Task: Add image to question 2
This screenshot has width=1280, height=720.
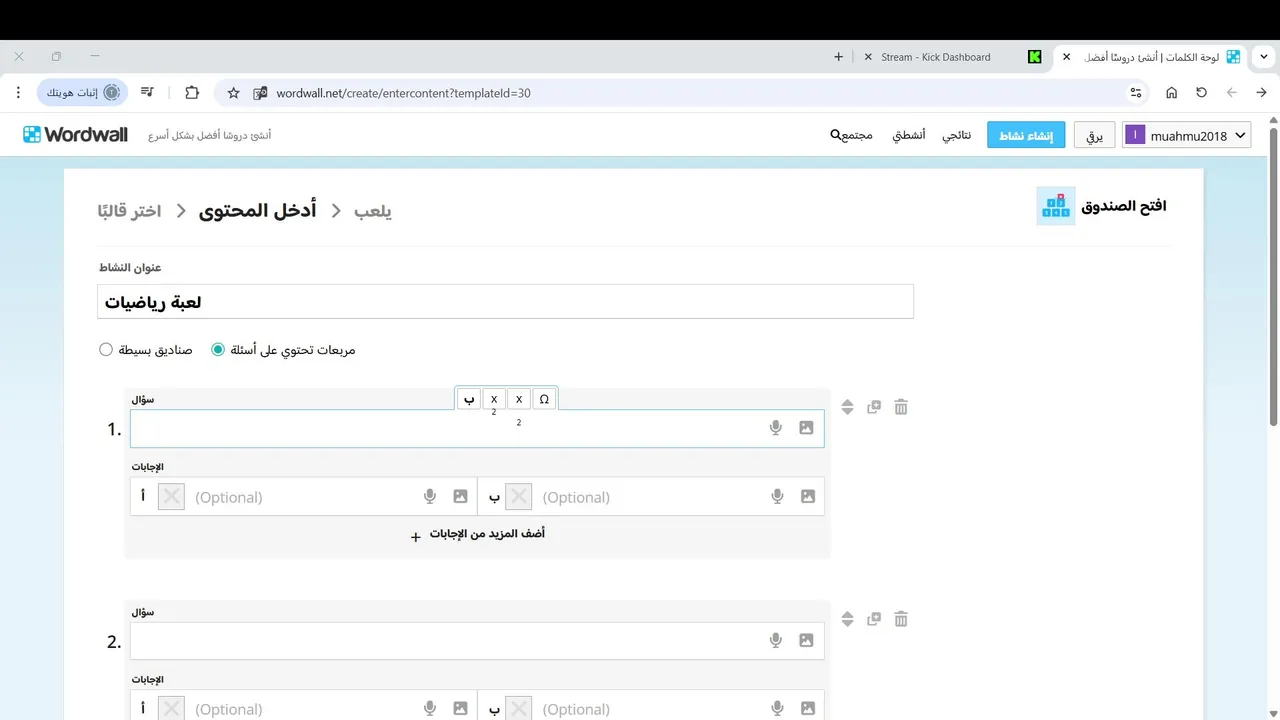Action: [807, 640]
